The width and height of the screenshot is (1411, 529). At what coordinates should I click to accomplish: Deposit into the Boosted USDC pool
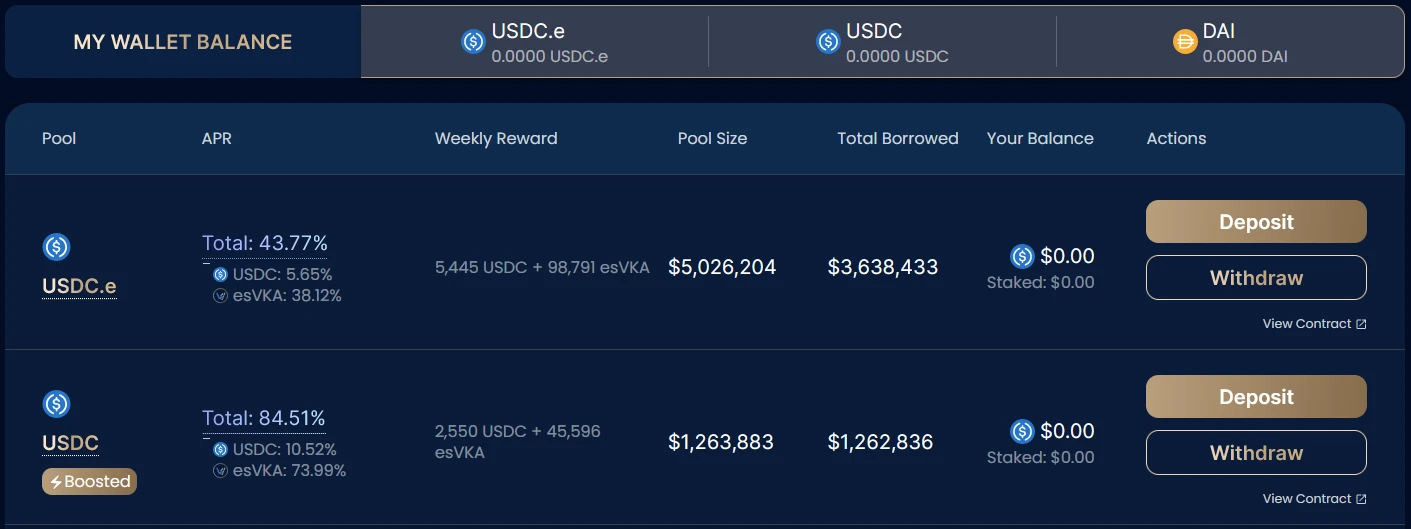click(x=1256, y=397)
